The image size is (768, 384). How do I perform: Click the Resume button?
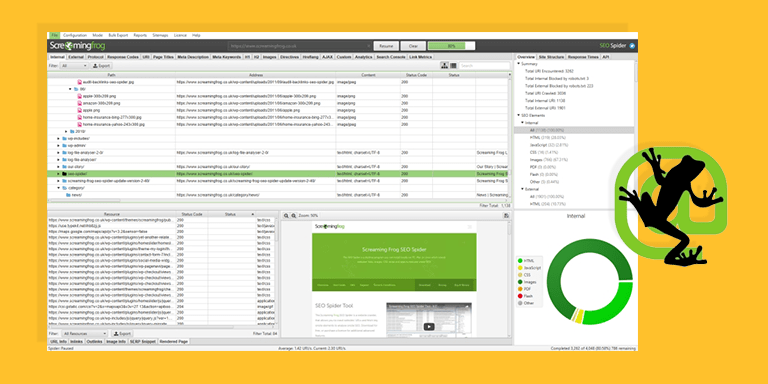(386, 46)
